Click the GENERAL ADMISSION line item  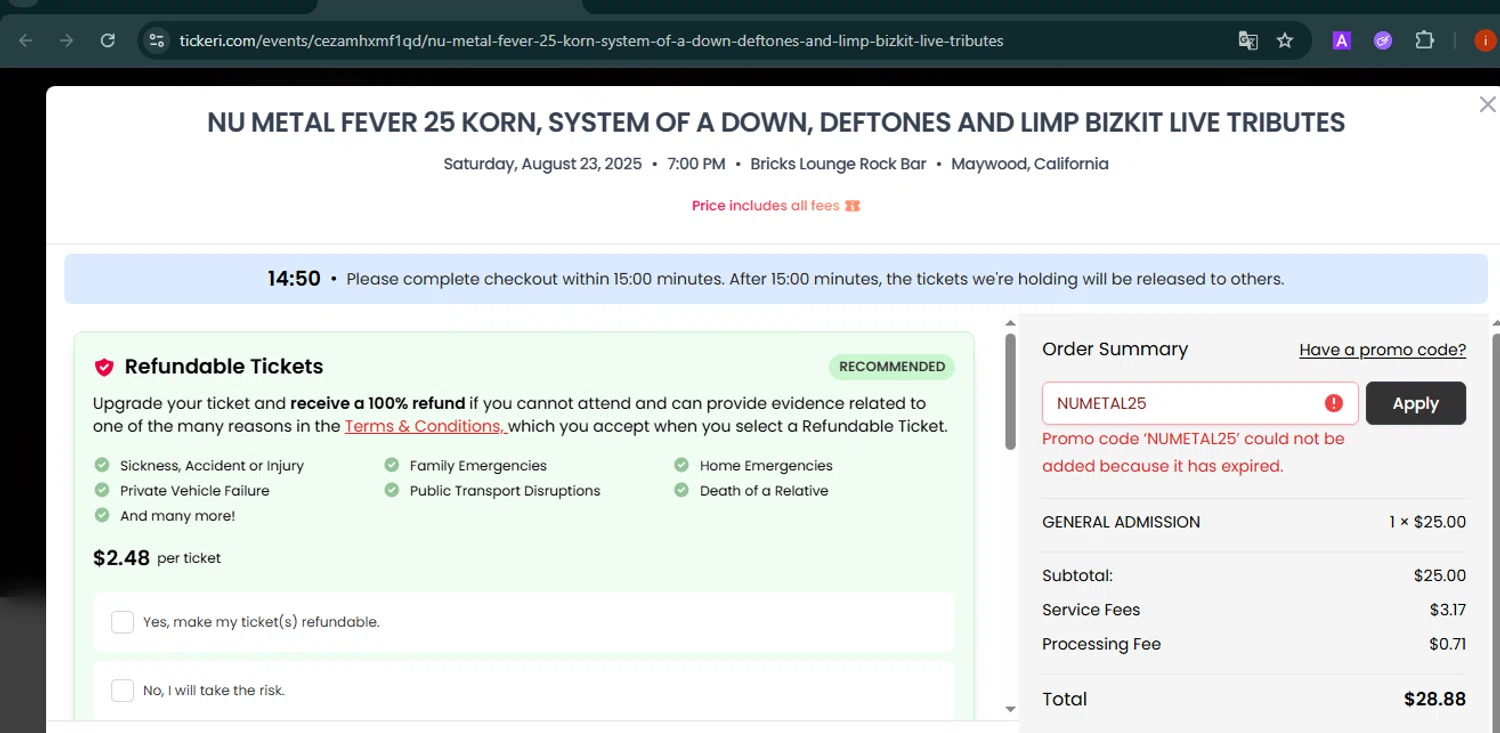click(1121, 522)
